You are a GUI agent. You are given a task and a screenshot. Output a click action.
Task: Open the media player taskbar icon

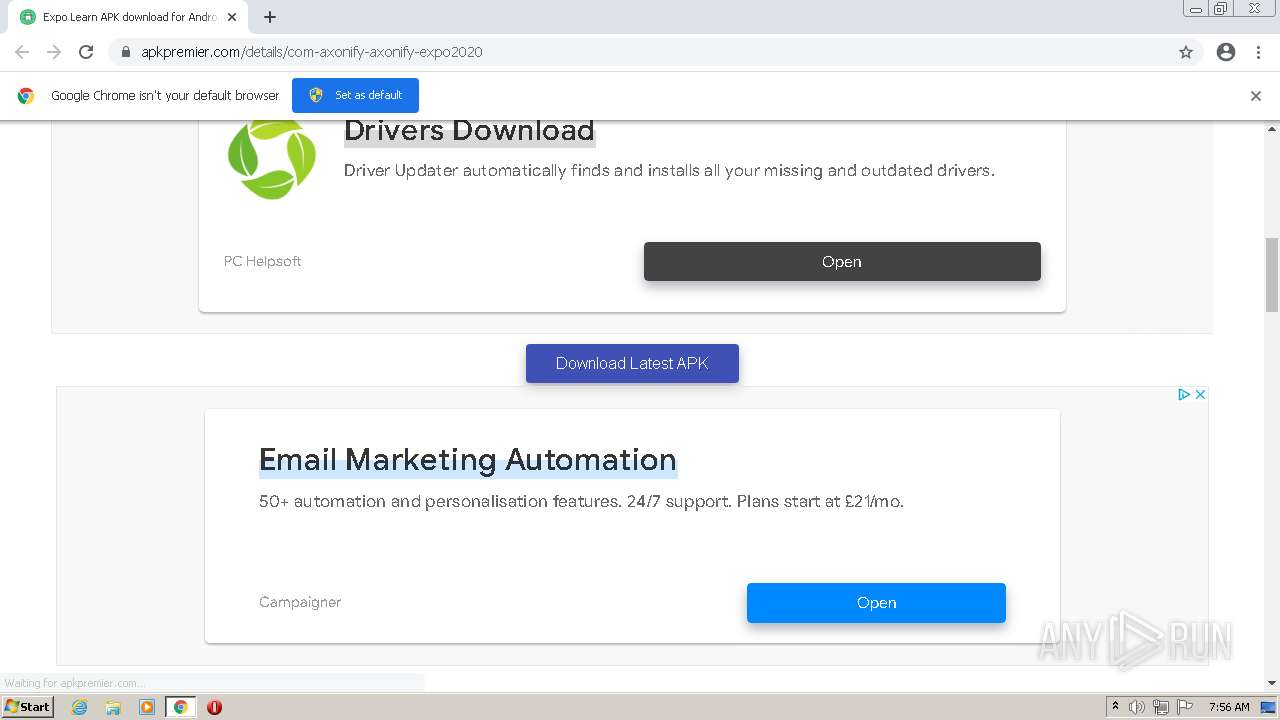(147, 707)
